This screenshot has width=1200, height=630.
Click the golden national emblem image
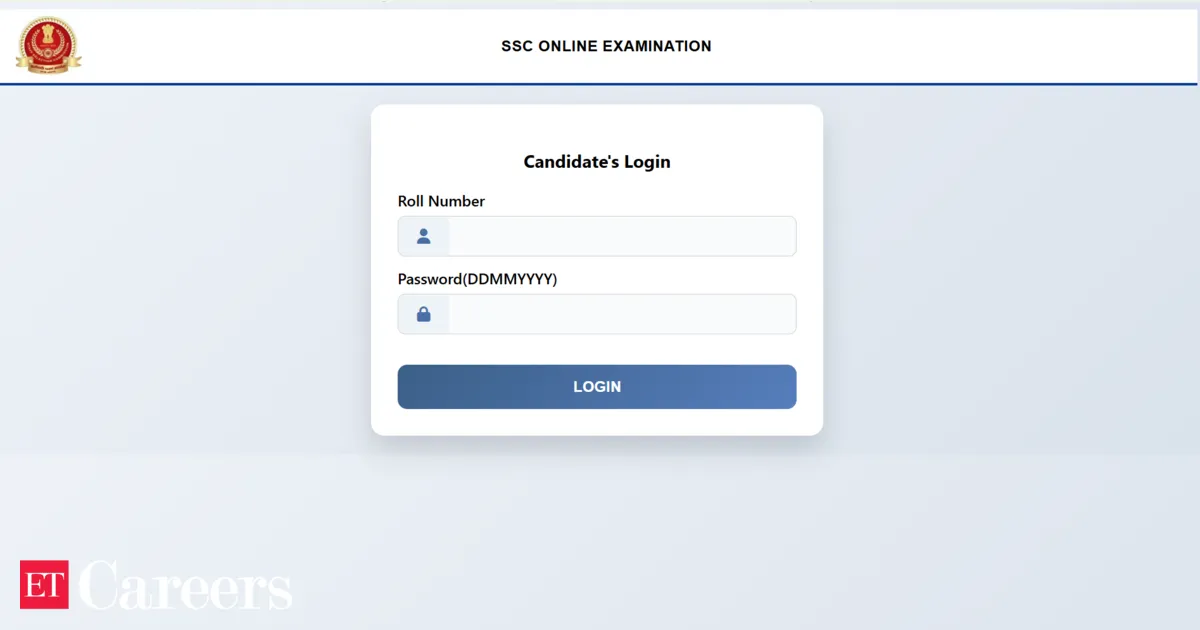pos(47,45)
